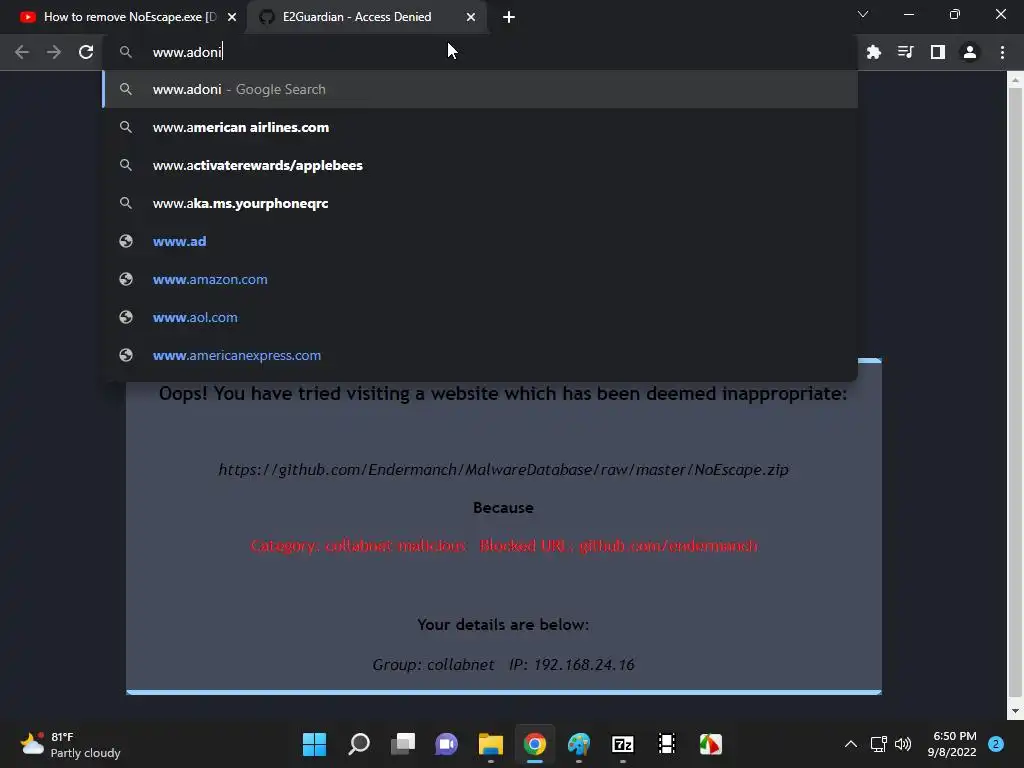Select www.american airlines.com suggestion
The width and height of the screenshot is (1024, 768).
click(480, 127)
